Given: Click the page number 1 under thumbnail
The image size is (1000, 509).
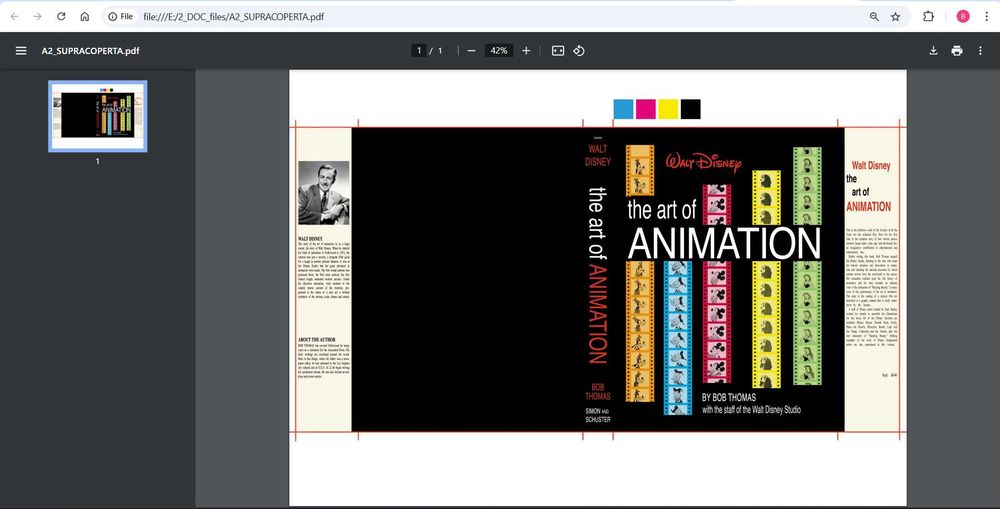Looking at the screenshot, I should tap(98, 161).
